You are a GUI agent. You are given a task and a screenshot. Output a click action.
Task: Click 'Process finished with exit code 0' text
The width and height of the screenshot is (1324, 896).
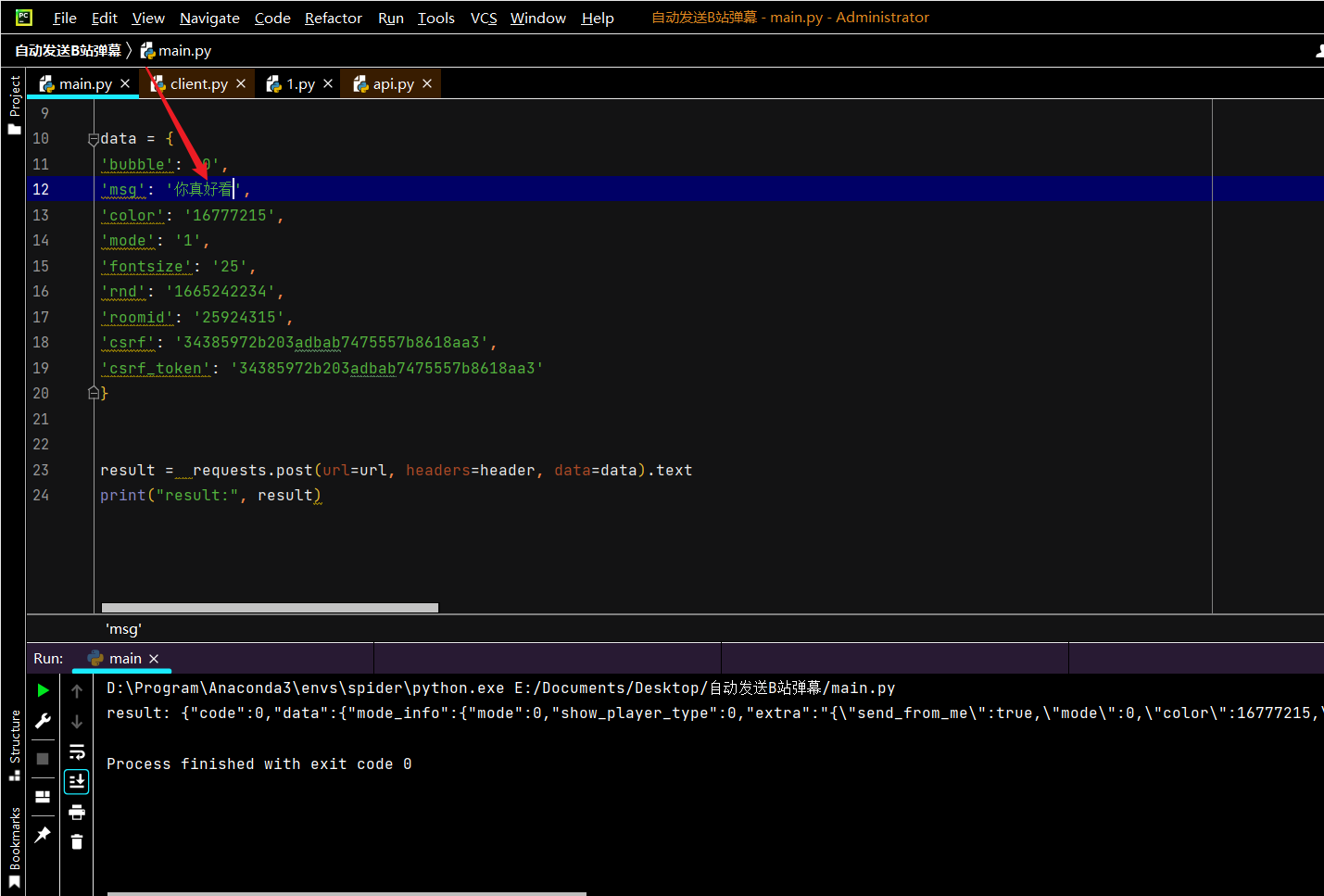click(x=258, y=764)
